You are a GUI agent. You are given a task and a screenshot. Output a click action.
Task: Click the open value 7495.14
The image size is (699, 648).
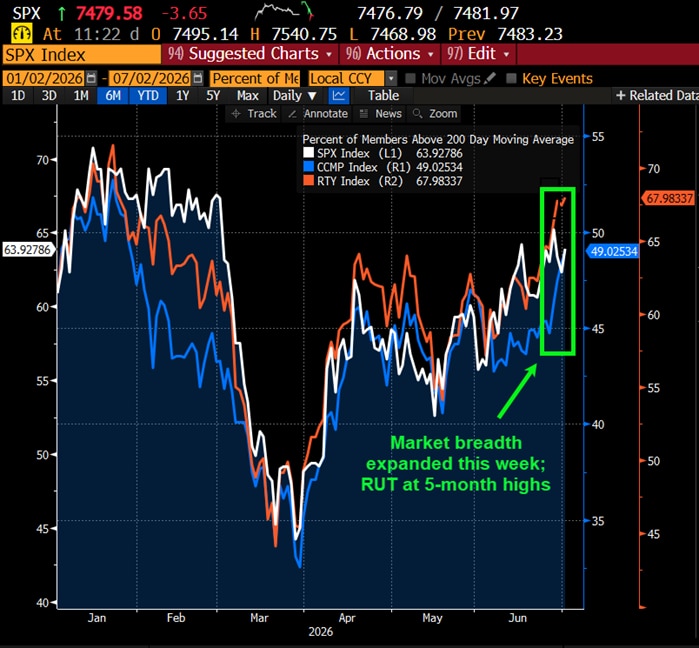205,34
